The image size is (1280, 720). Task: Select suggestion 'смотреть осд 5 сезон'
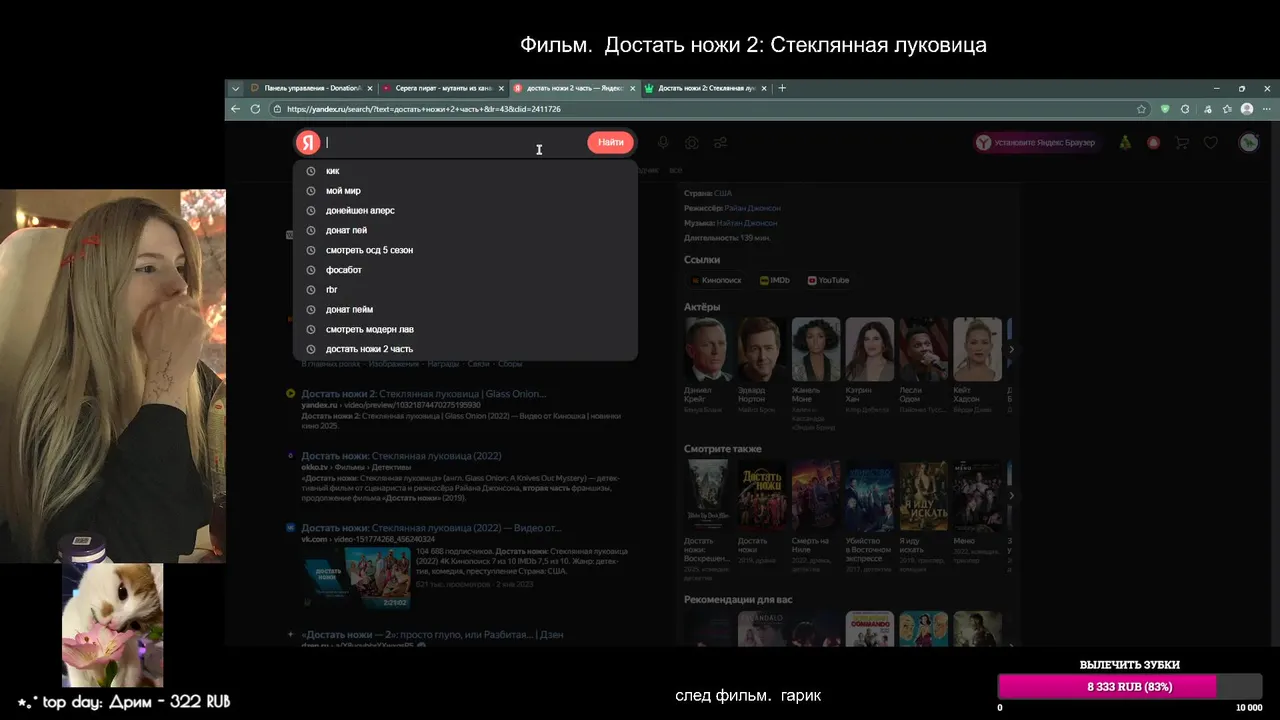[x=465, y=250]
